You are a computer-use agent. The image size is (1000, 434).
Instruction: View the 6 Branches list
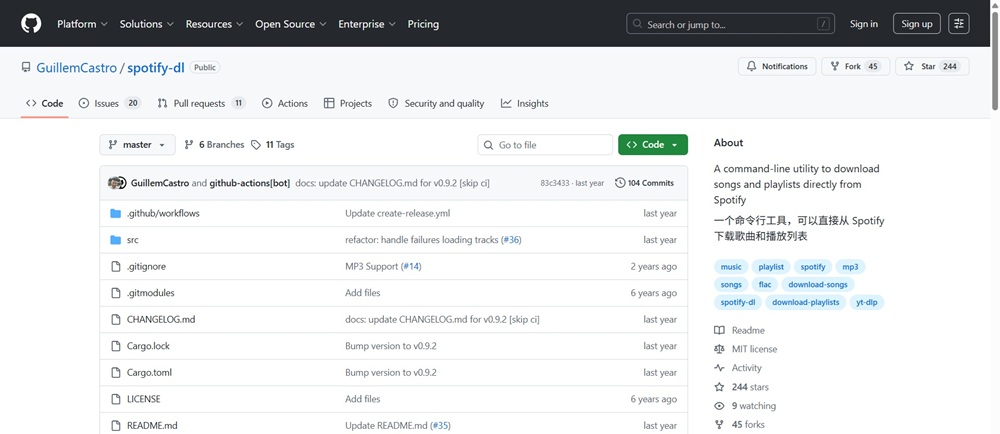pos(214,145)
